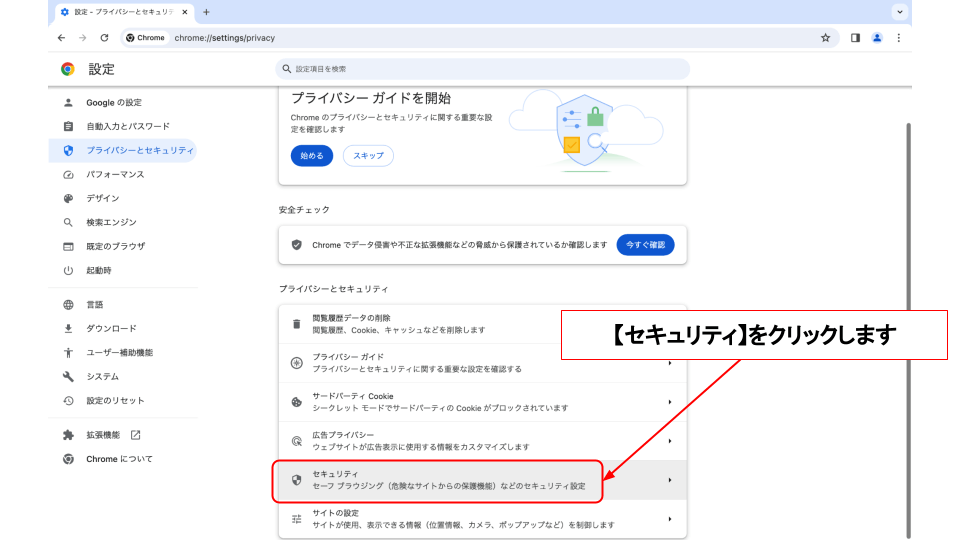Open the profile avatar icon
This screenshot has height=540, width=960.
[x=877, y=38]
